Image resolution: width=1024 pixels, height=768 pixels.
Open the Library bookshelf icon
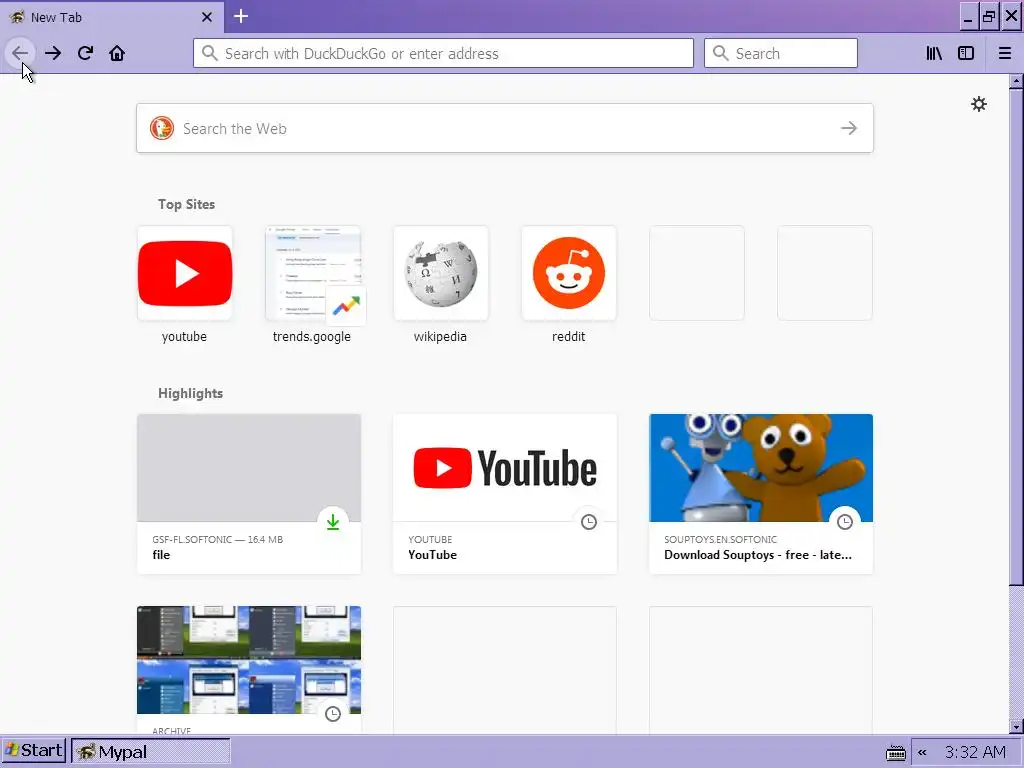click(934, 53)
